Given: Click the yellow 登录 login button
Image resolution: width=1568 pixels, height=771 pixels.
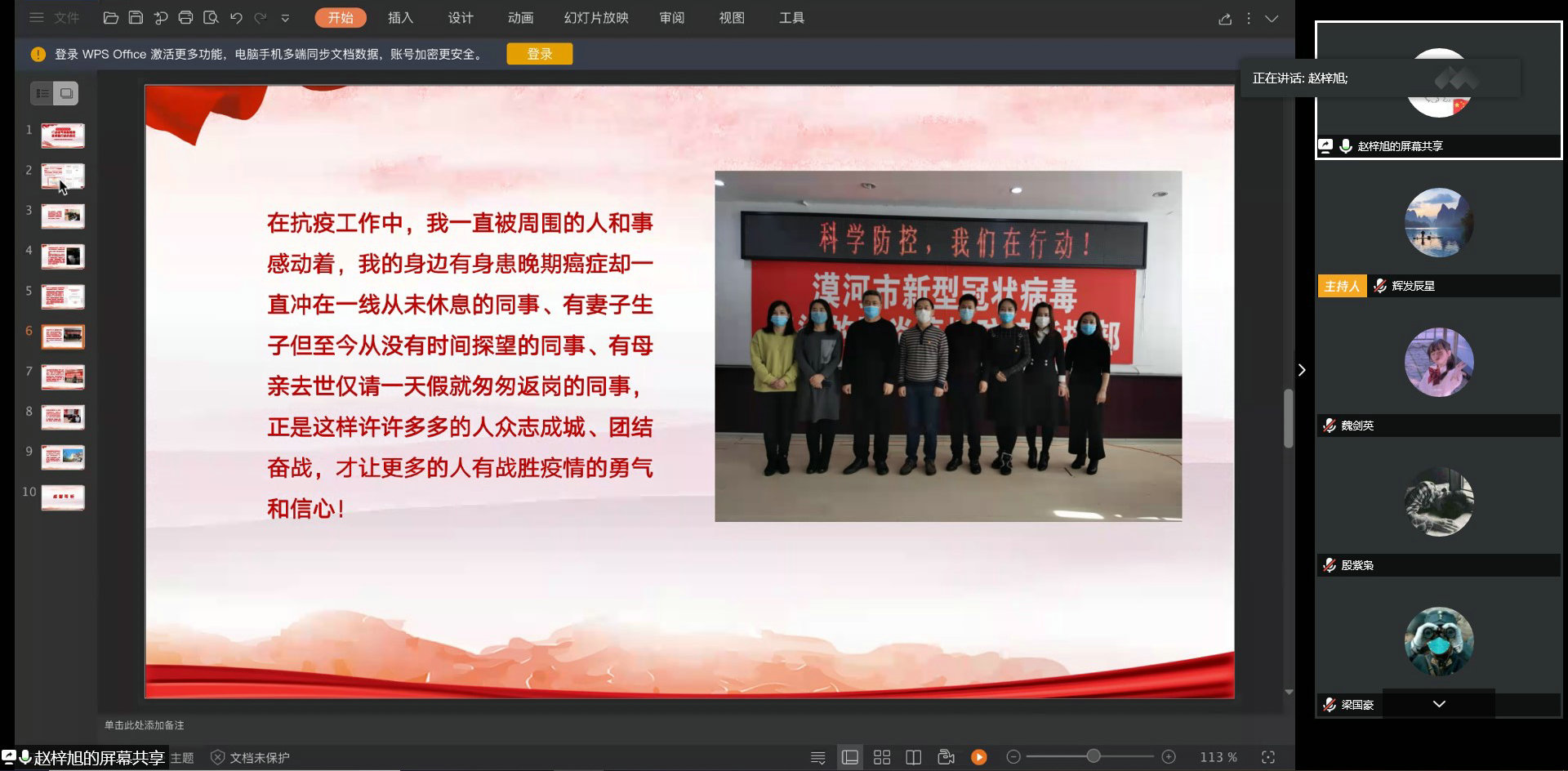Looking at the screenshot, I should click(x=539, y=54).
